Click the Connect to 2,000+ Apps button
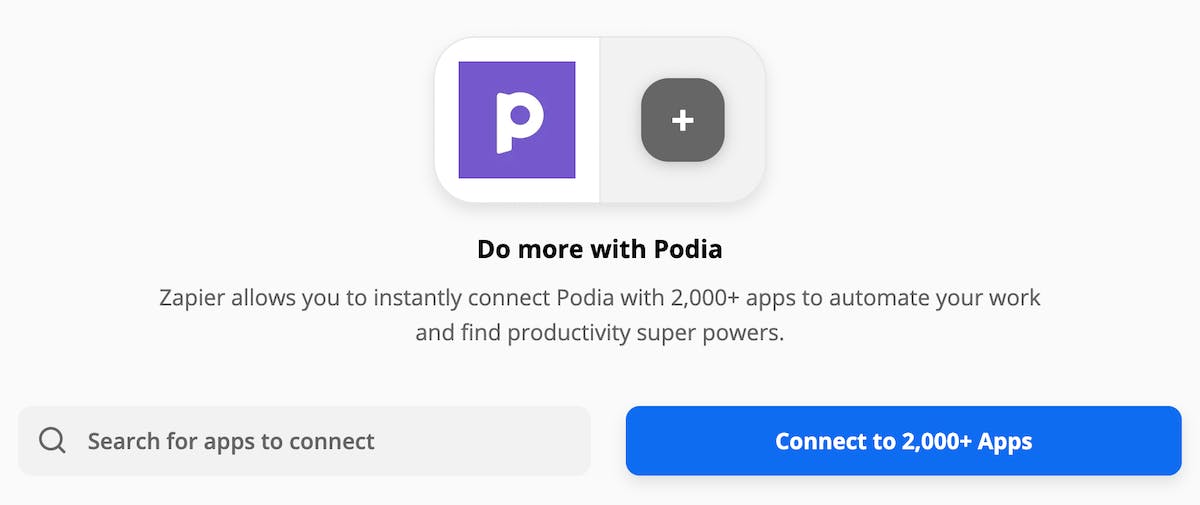The image size is (1200, 505). 903,440
